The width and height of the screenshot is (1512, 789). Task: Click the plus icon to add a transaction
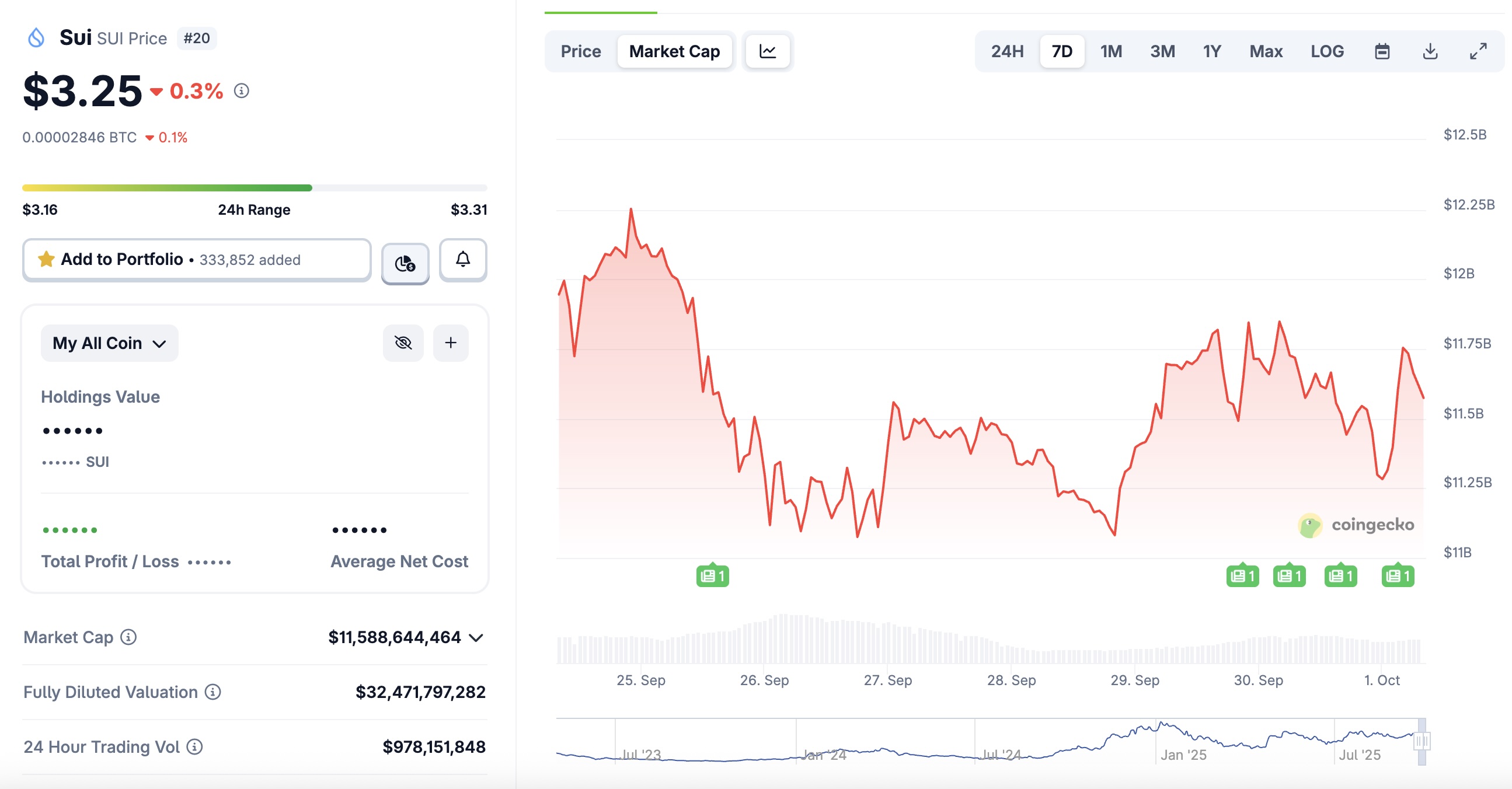[x=450, y=343]
